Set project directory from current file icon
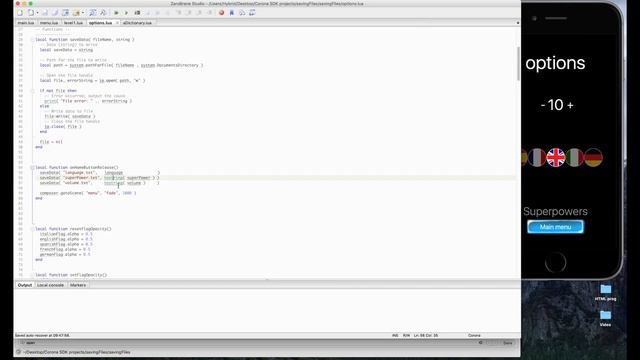 point(65,13)
